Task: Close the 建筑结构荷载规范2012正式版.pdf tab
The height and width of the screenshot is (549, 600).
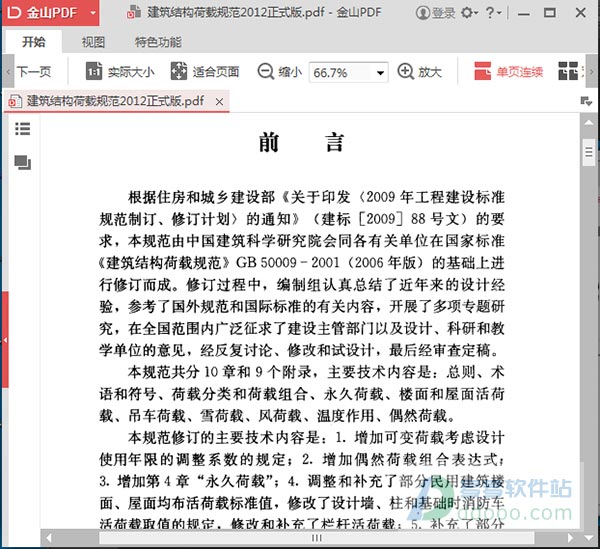Action: tap(219, 102)
